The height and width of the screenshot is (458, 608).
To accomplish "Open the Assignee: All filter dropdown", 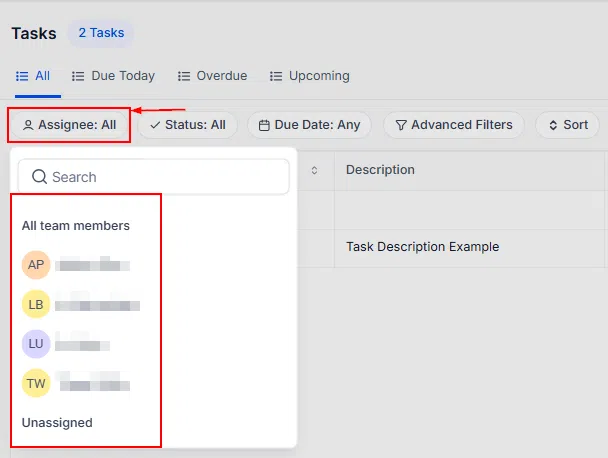I will click(69, 125).
